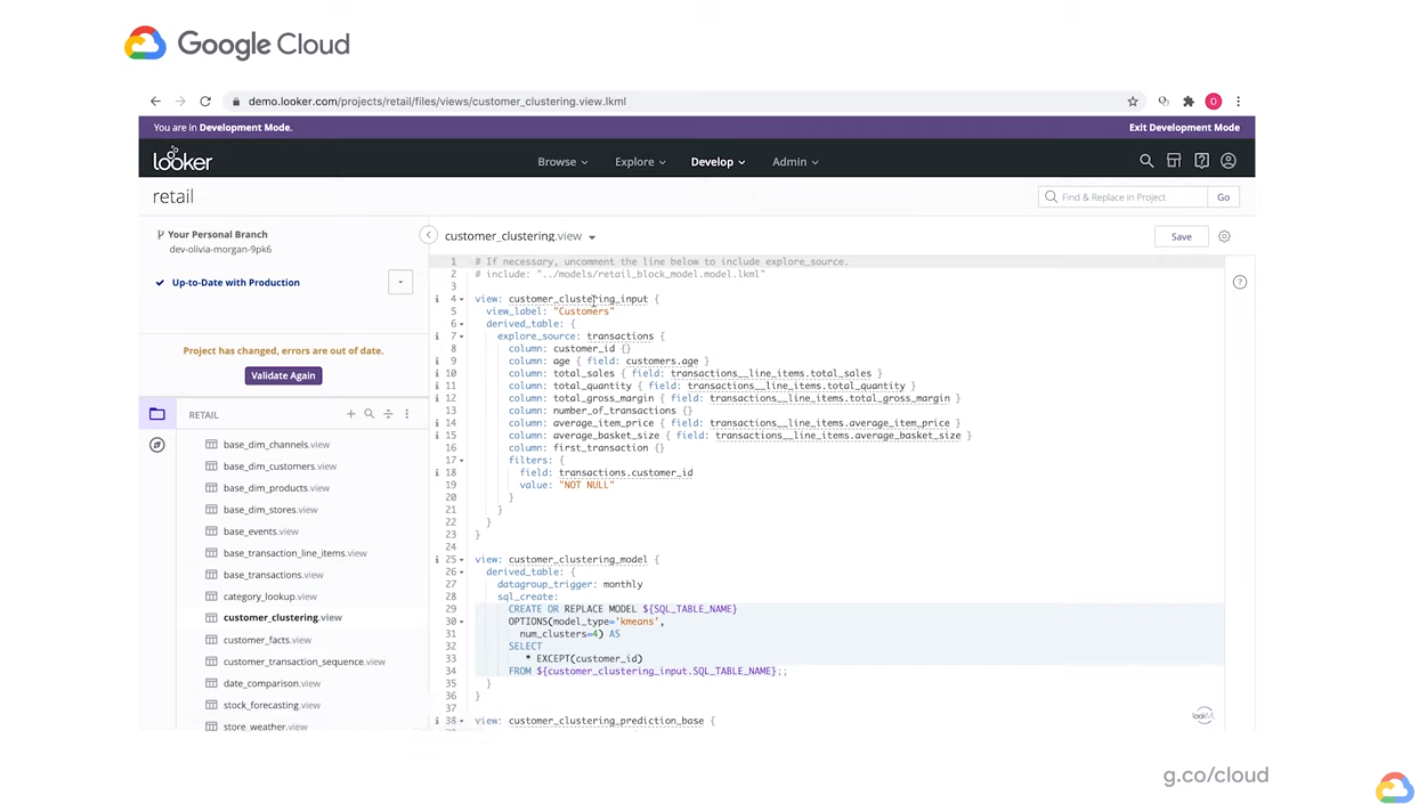Viewport: 1426px width, 812px height.
Task: Open project options via the kebab menu
Action: [406, 413]
